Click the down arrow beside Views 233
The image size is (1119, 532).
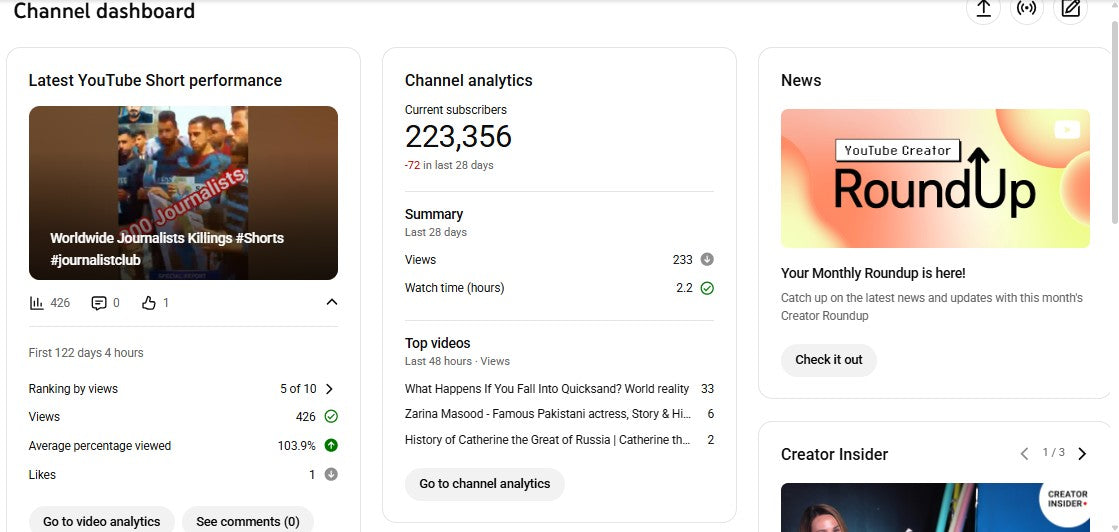707,260
